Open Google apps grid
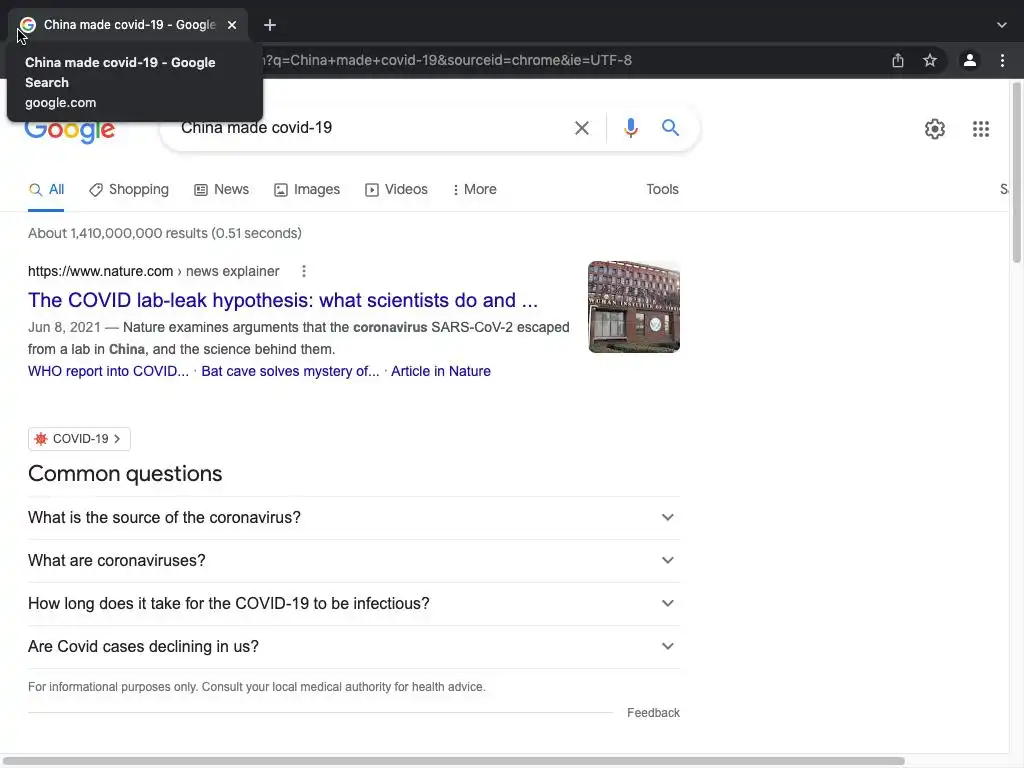 (981, 129)
